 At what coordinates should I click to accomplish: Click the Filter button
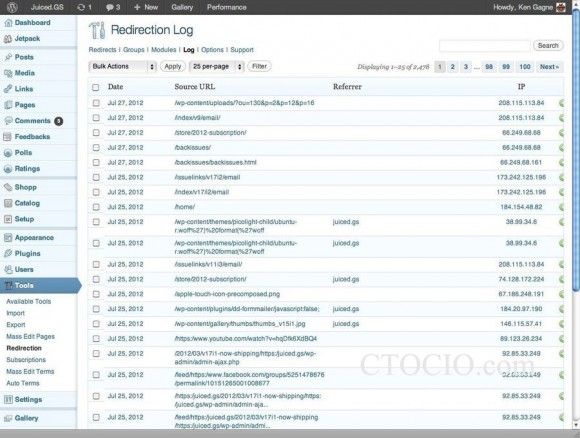click(x=259, y=66)
